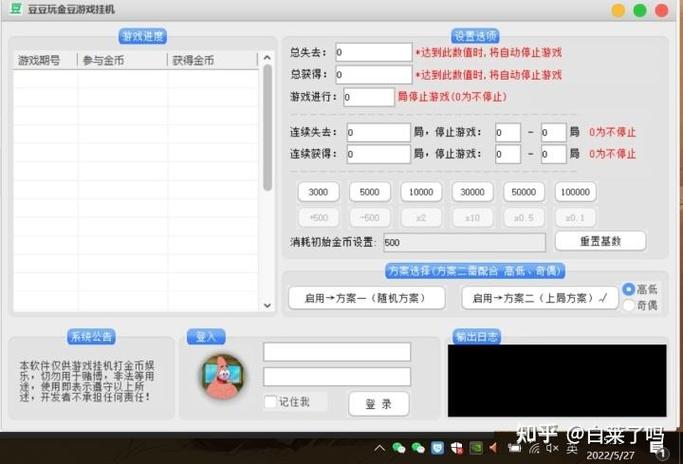
Task: Open Windows Security shield tray icon
Action: tap(456, 447)
